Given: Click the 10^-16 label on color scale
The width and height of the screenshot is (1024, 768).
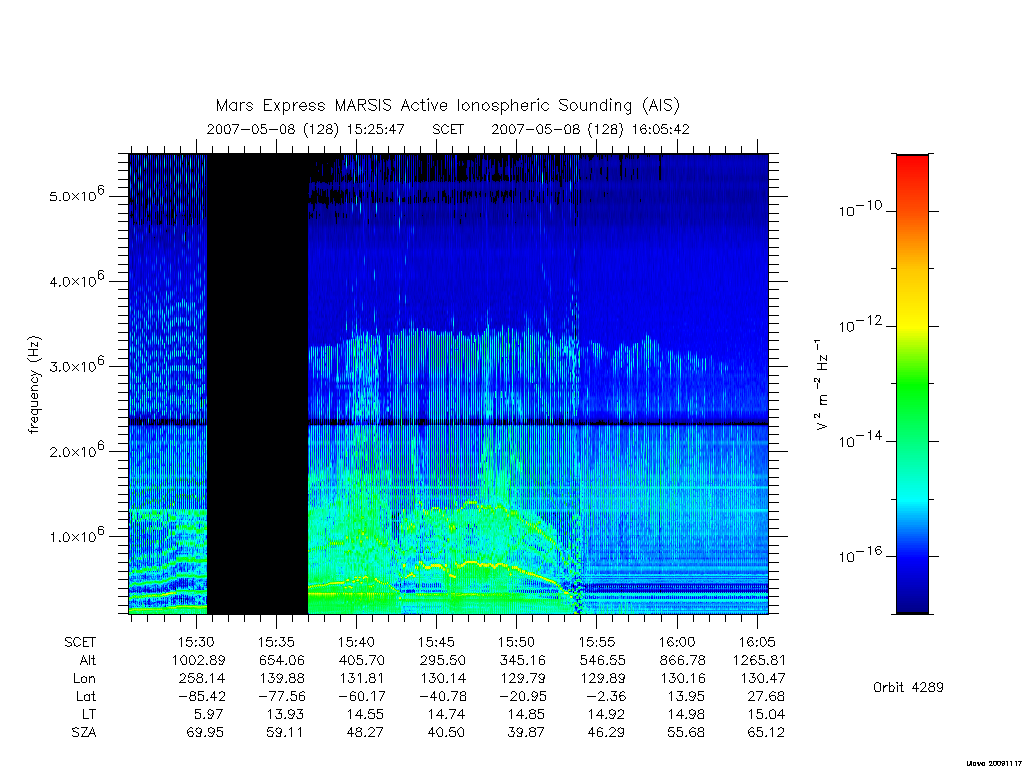Looking at the screenshot, I should coord(860,555).
